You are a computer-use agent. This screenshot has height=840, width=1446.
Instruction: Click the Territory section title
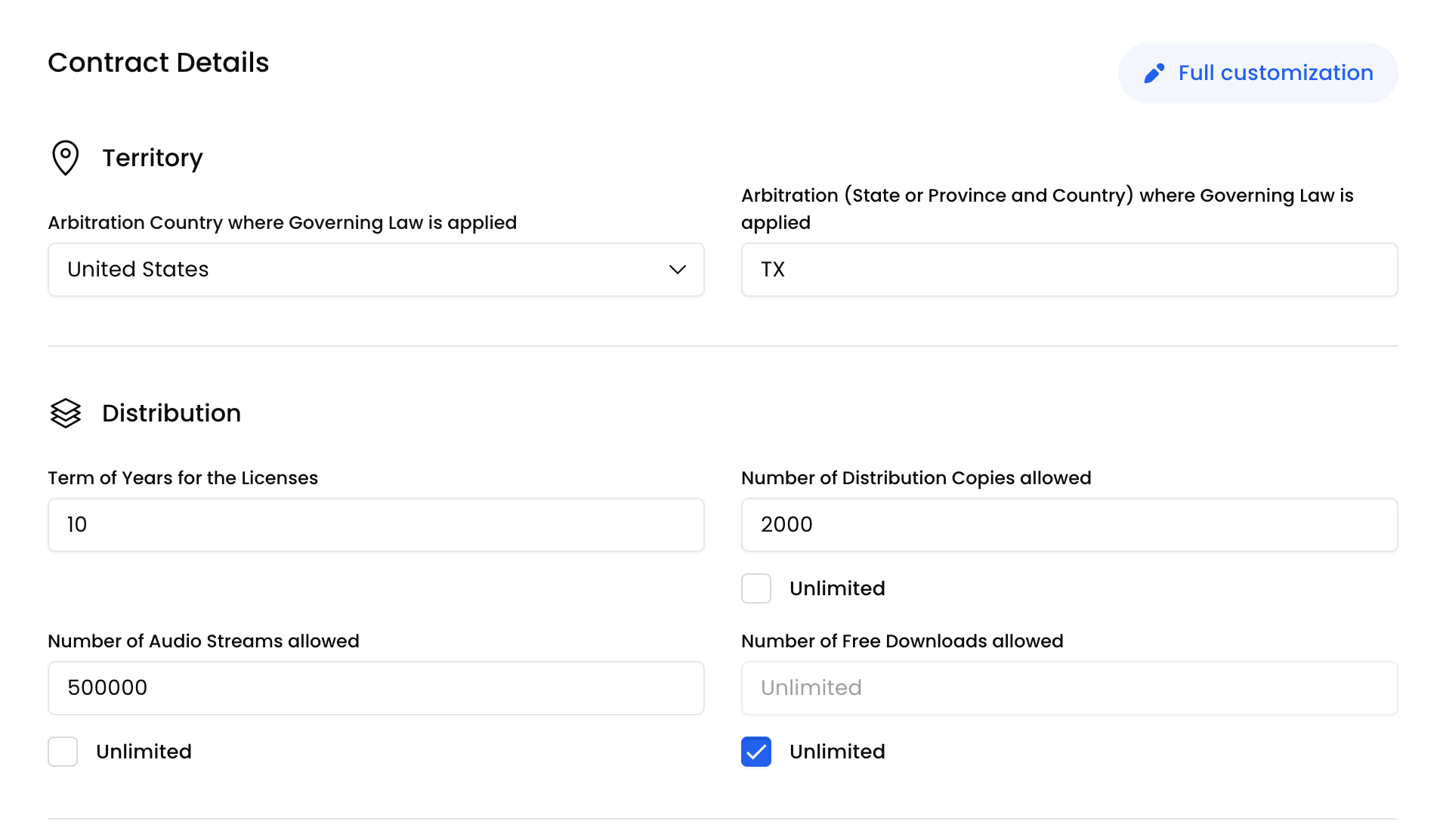(153, 158)
